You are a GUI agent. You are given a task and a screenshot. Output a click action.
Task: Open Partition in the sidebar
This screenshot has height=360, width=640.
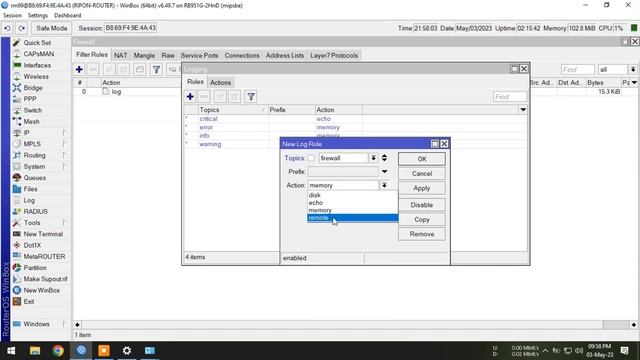point(35,268)
